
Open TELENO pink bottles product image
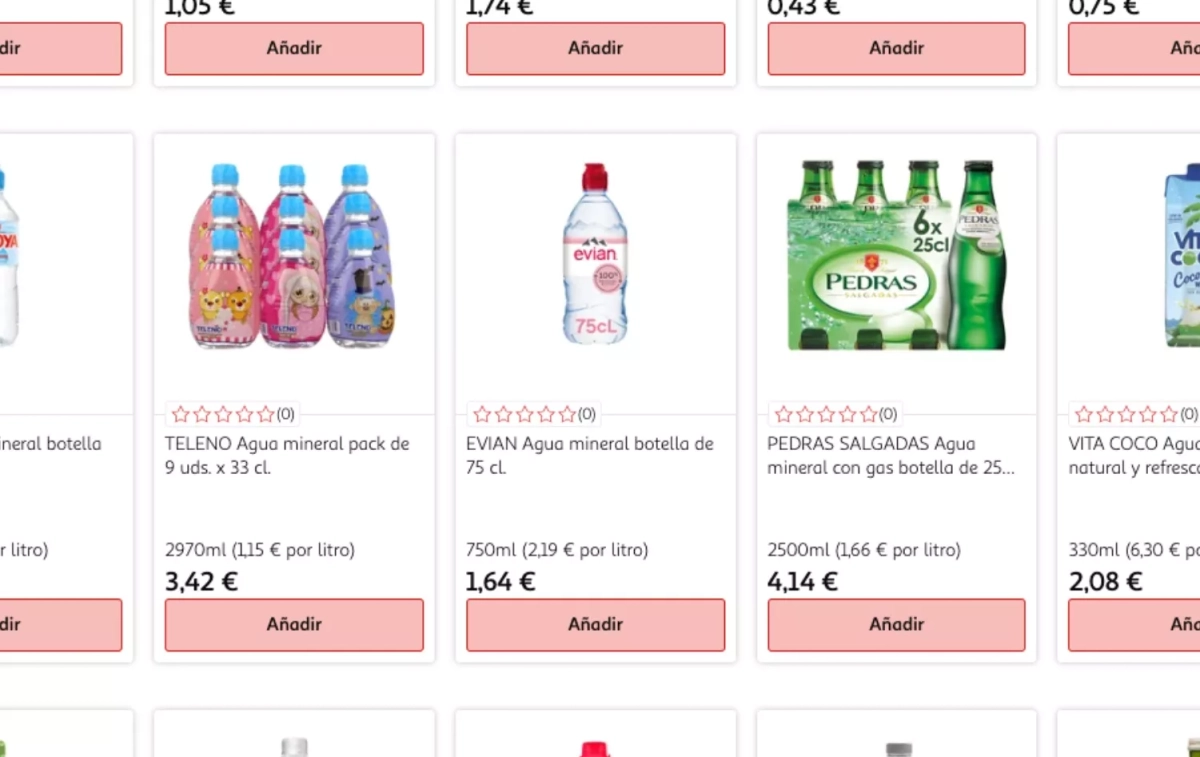point(293,256)
